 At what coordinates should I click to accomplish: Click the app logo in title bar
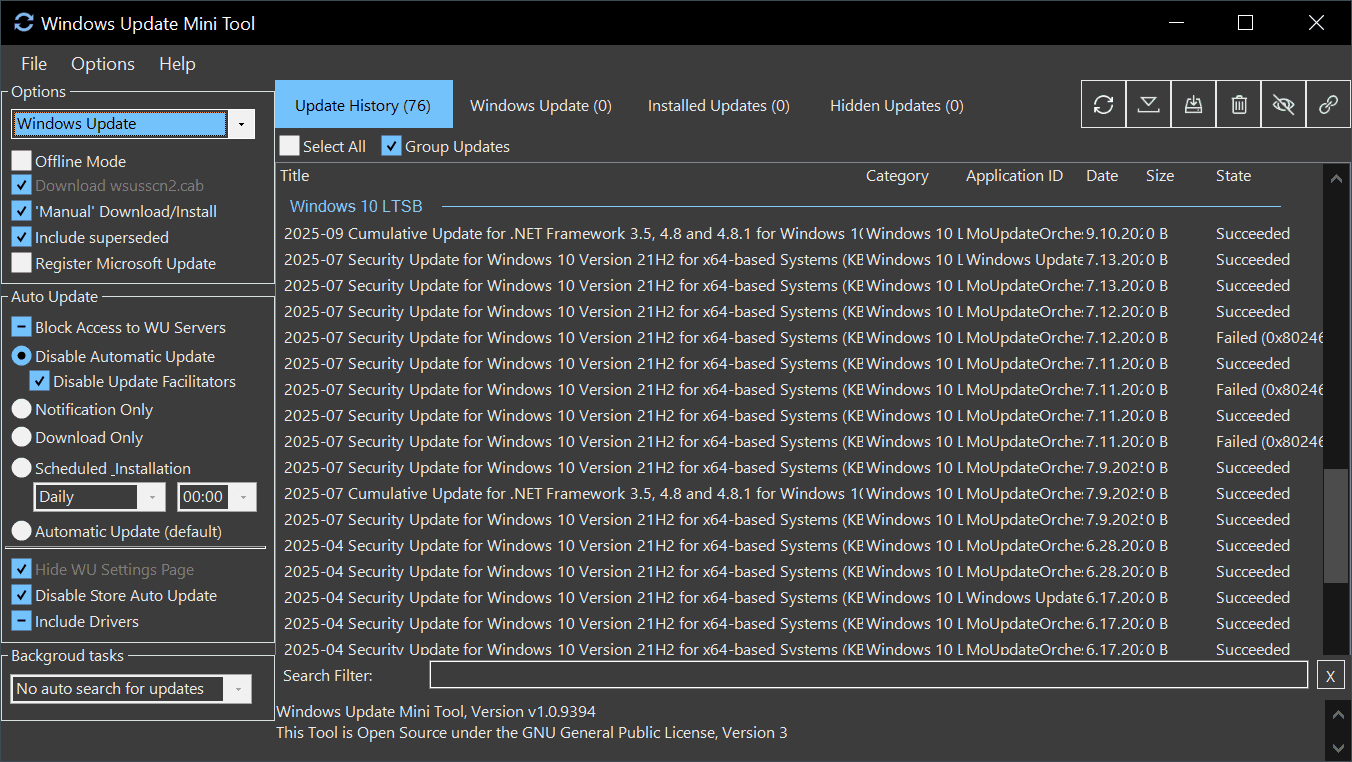24,22
